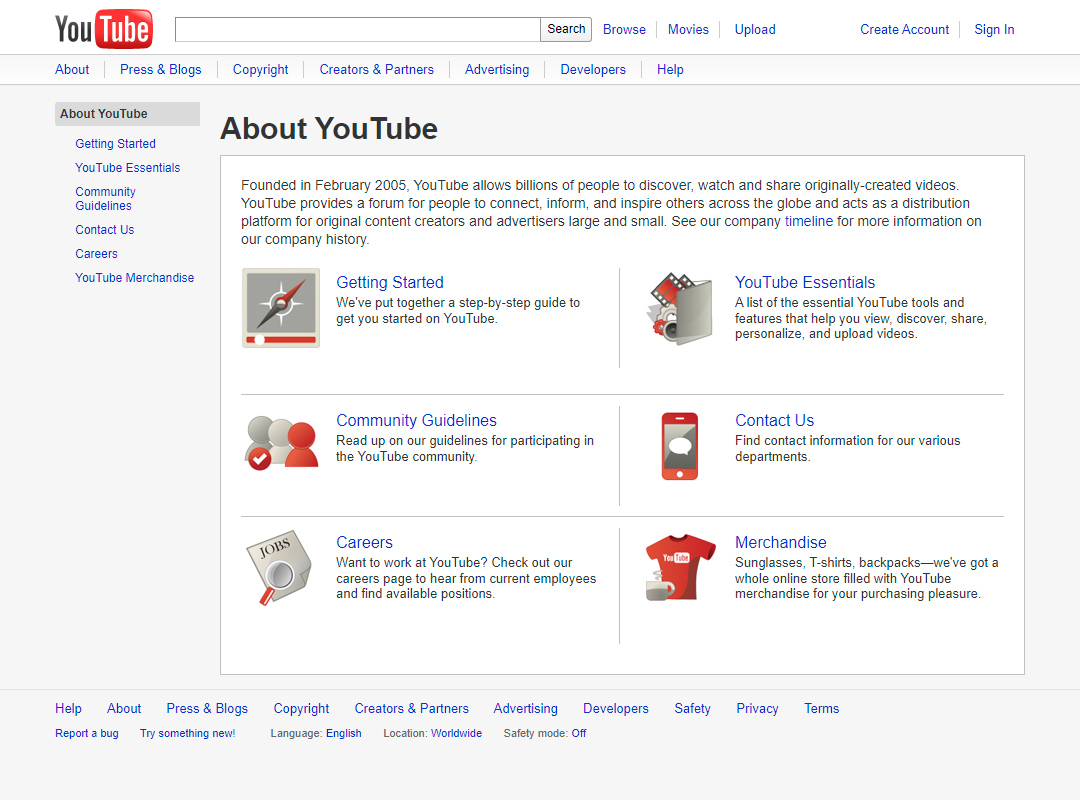1080x800 pixels.
Task: Change Location from Worldwide
Action: click(x=456, y=733)
